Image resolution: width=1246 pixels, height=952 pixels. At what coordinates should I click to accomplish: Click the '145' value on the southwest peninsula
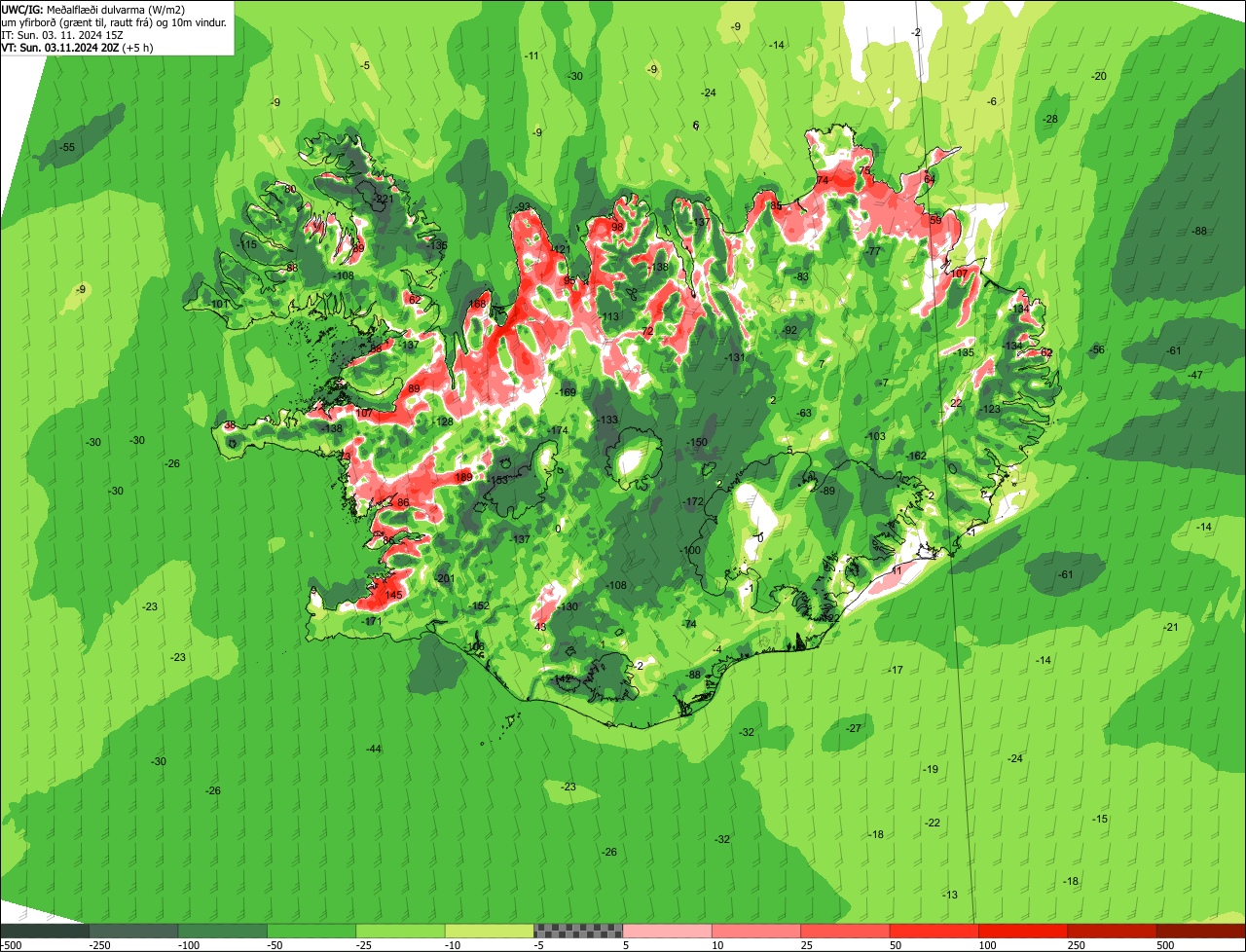pos(394,595)
